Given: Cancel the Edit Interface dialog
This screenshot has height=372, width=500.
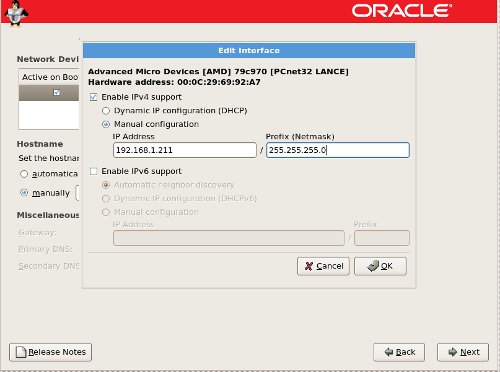Looking at the screenshot, I should (x=323, y=266).
